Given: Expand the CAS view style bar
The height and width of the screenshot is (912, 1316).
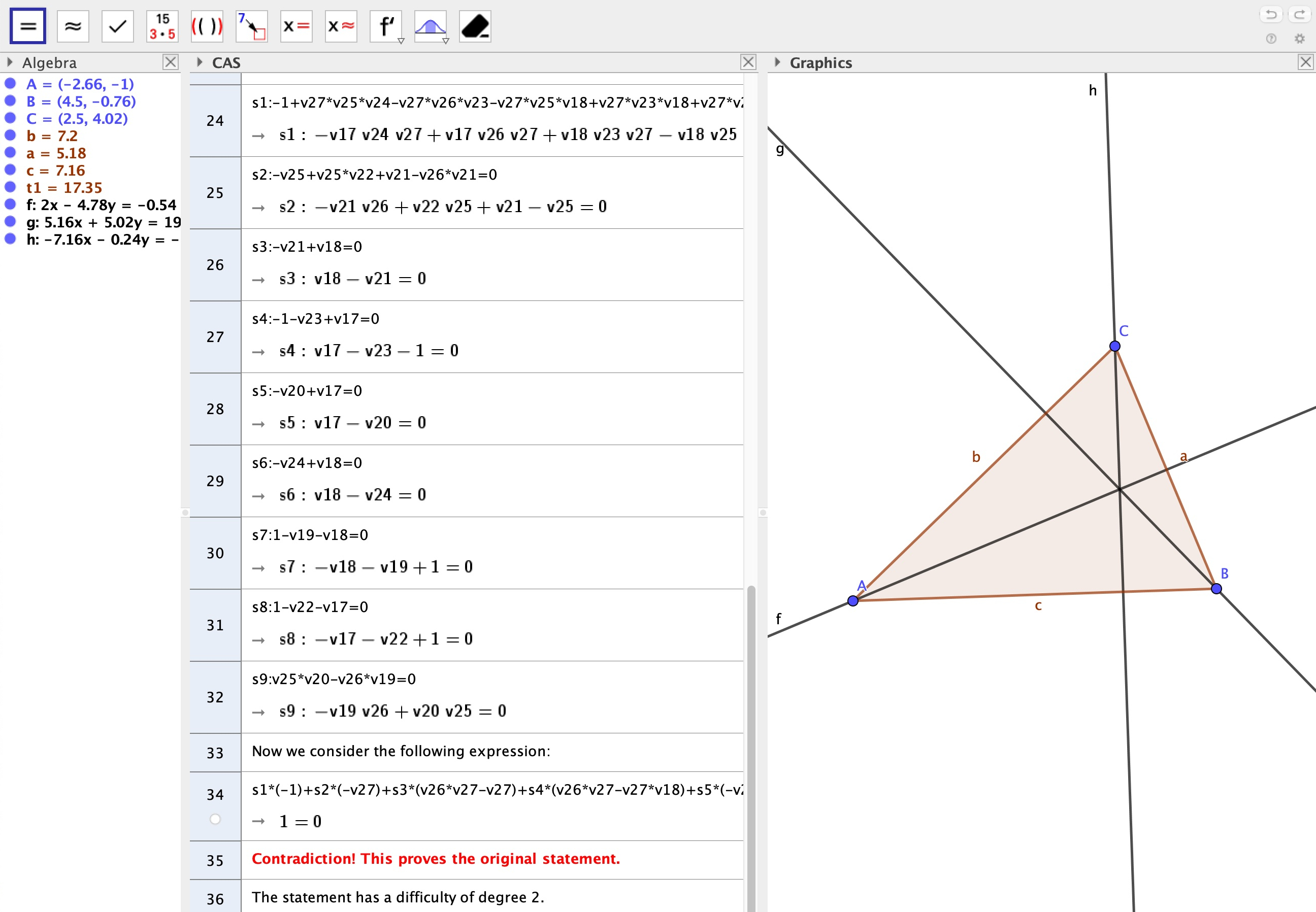Looking at the screenshot, I should coord(199,62).
